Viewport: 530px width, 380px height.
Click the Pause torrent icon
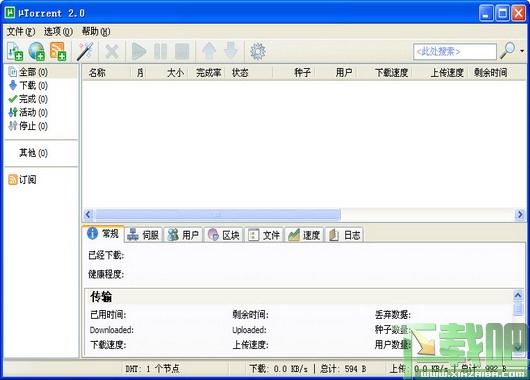(x=160, y=52)
